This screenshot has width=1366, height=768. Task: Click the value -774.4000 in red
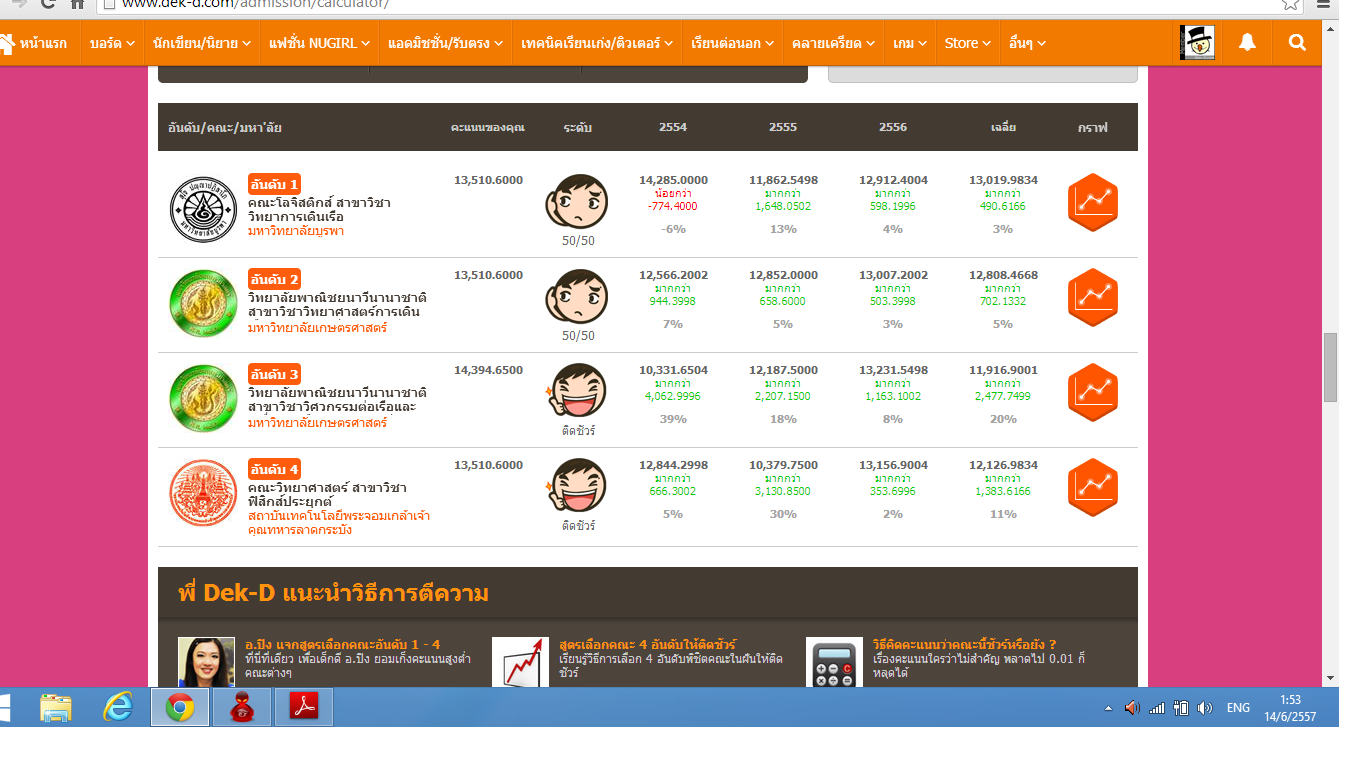pyautogui.click(x=673, y=206)
